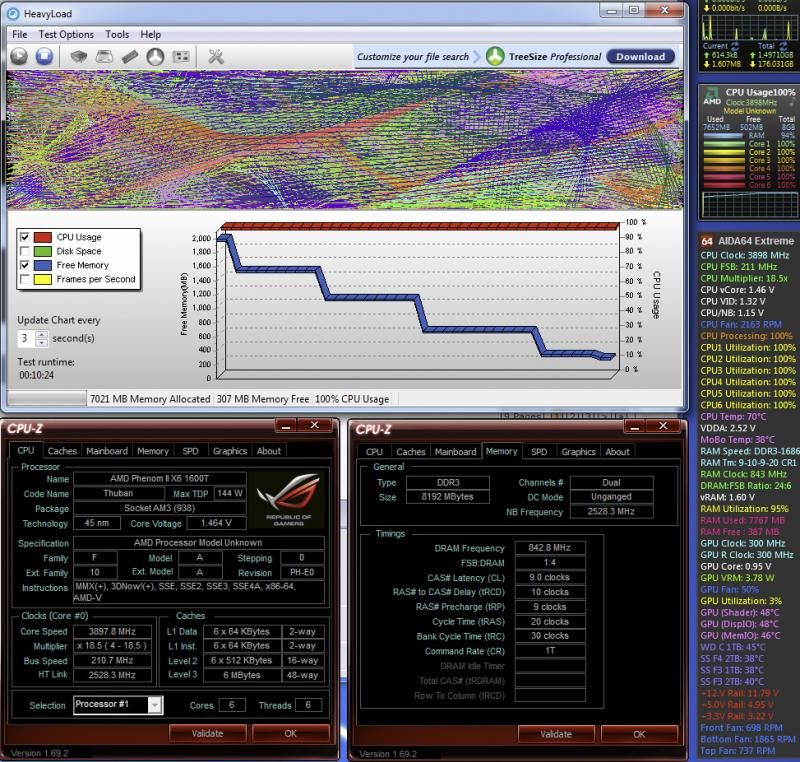Click the Start test play icon
Screen dimensions: 800x762
pyautogui.click(x=19, y=56)
